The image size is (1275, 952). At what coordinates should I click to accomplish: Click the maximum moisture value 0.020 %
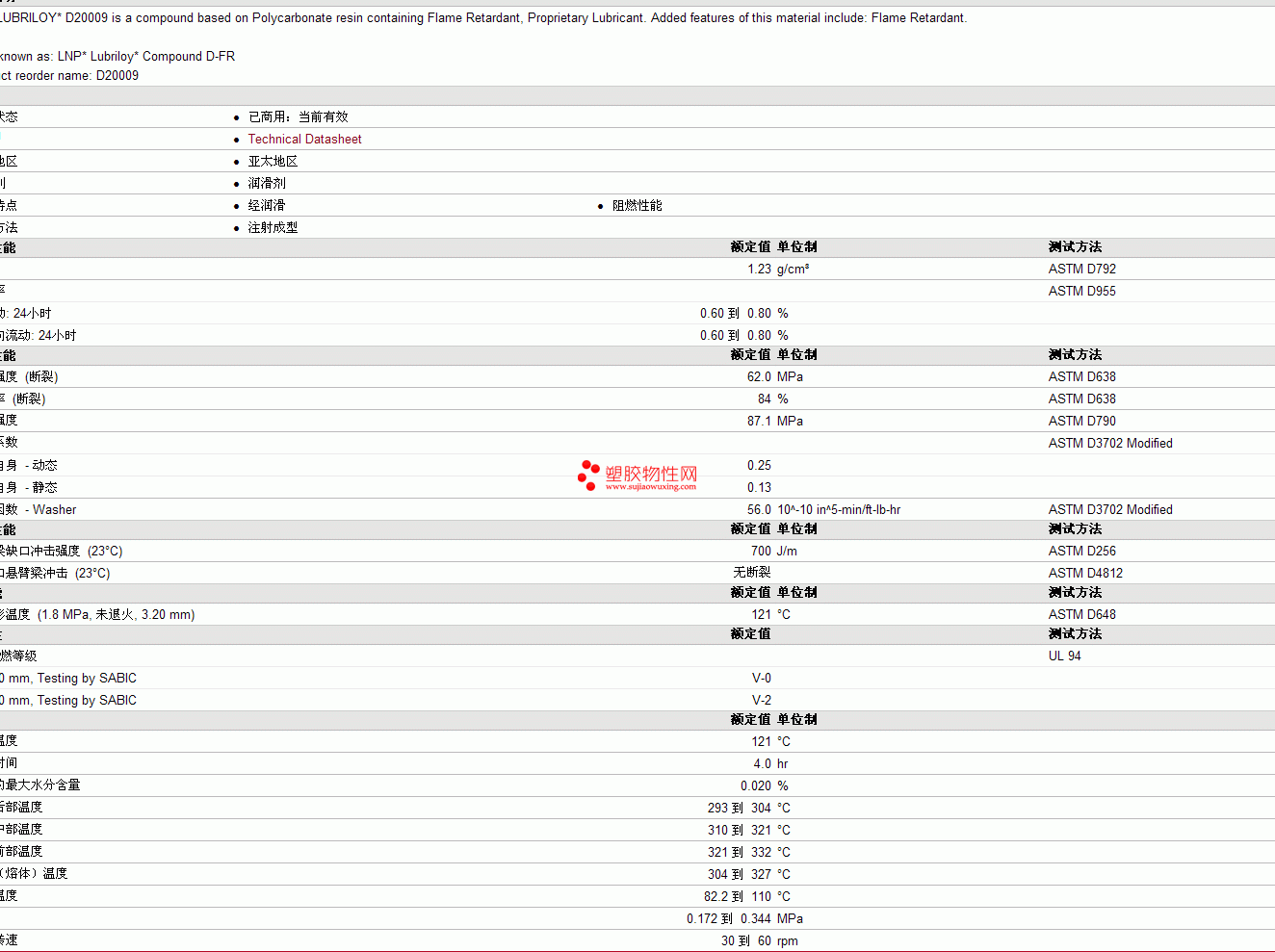click(765, 785)
